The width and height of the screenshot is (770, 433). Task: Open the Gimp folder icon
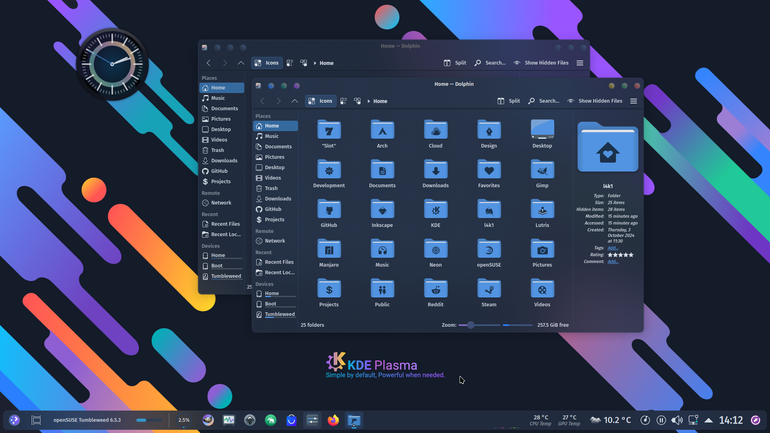point(542,170)
